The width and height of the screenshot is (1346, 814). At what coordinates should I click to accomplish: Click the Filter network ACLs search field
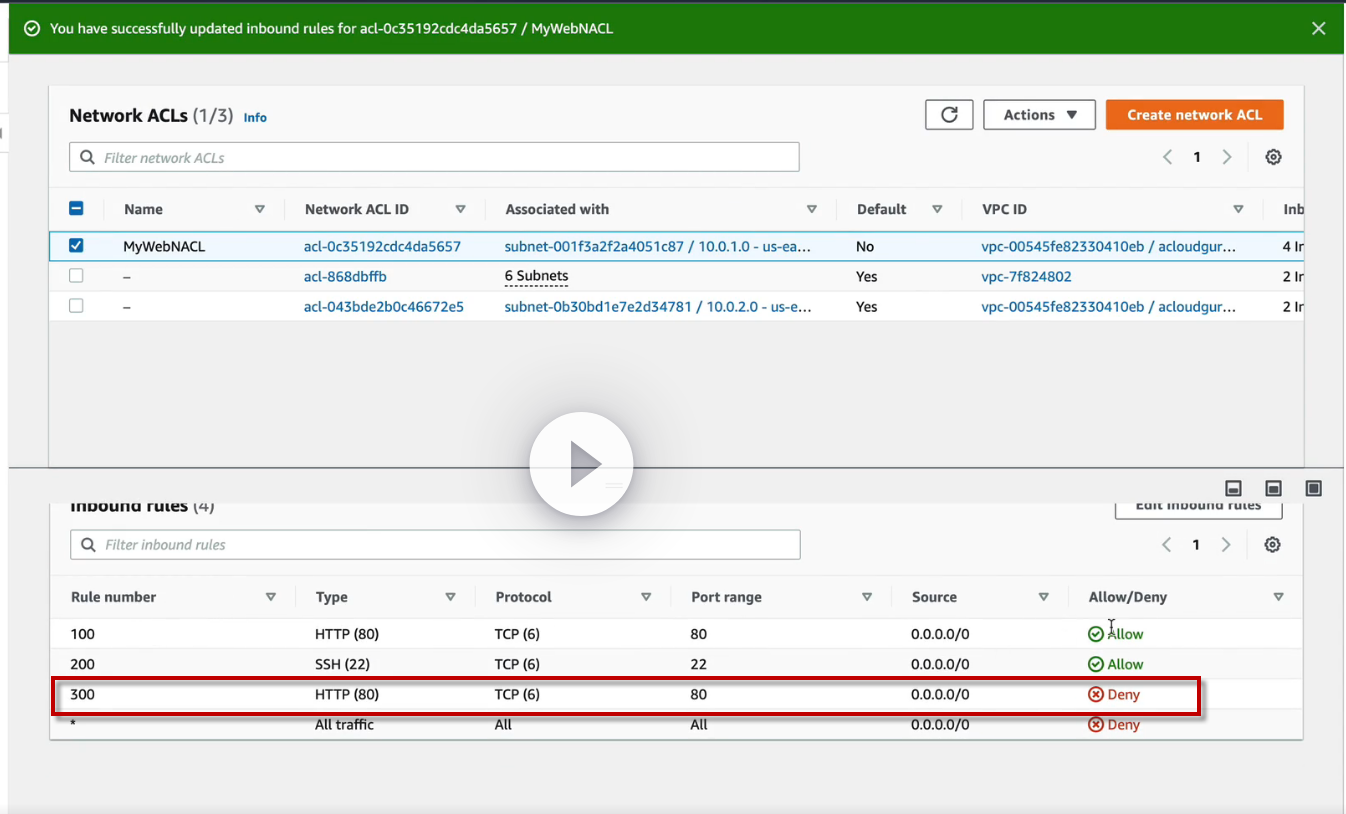coord(434,158)
